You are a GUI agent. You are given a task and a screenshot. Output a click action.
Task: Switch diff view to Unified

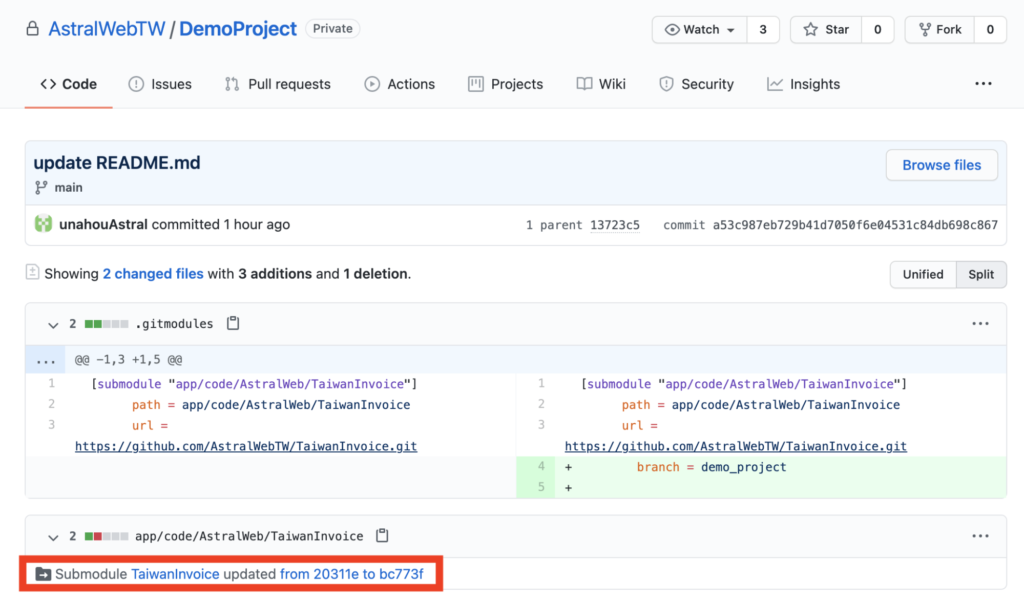pos(922,274)
